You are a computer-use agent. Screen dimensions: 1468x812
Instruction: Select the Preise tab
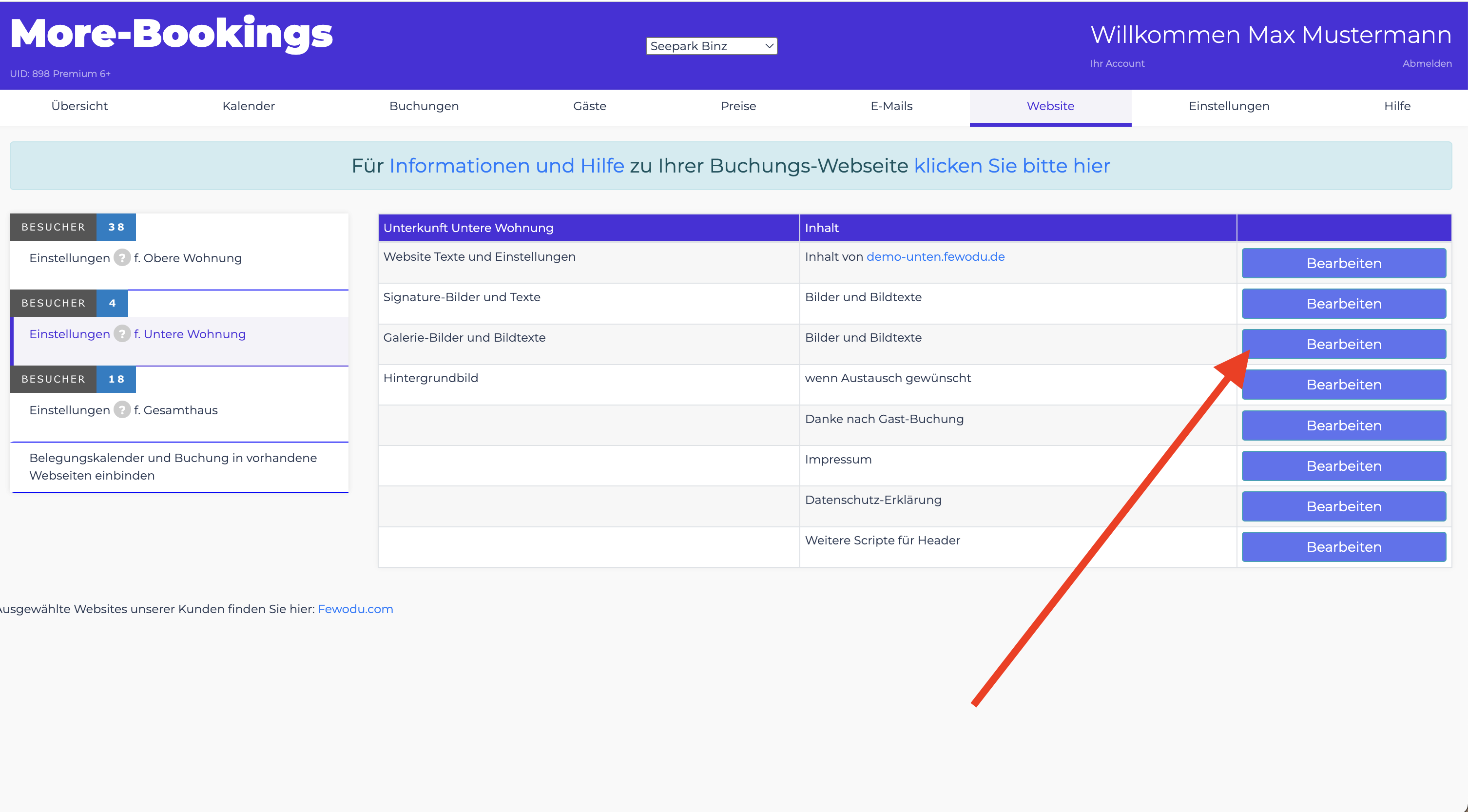pyautogui.click(x=738, y=106)
